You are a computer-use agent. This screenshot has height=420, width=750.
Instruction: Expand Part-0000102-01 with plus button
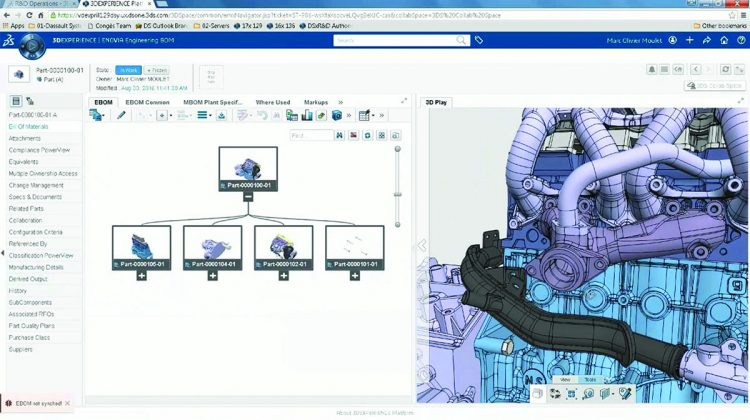(x=284, y=276)
